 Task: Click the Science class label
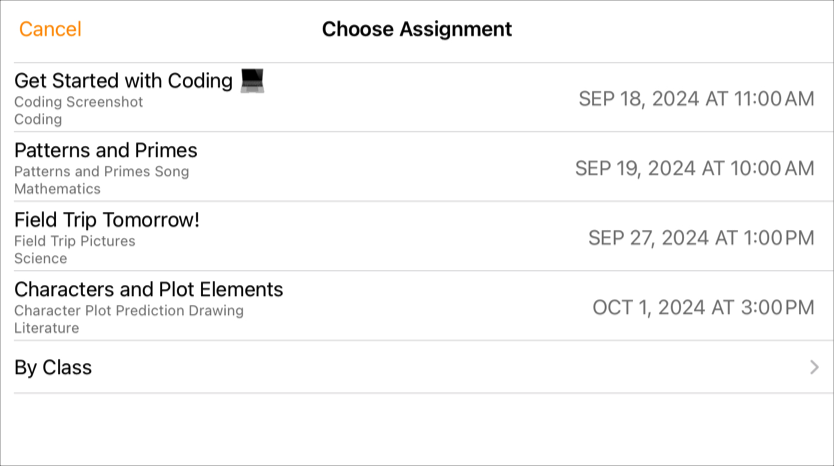[41, 259]
